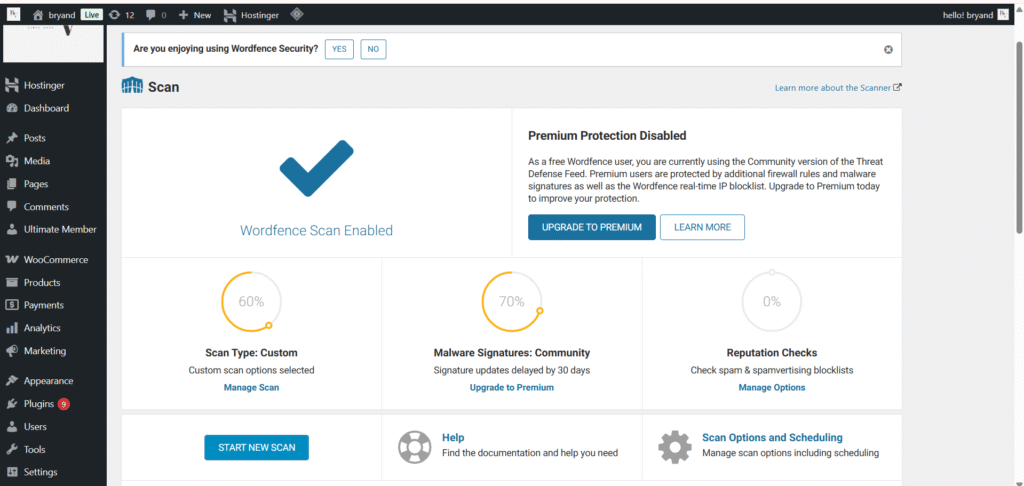1024x486 pixels.
Task: Click the diamond icon in admin bar
Action: coord(297,15)
